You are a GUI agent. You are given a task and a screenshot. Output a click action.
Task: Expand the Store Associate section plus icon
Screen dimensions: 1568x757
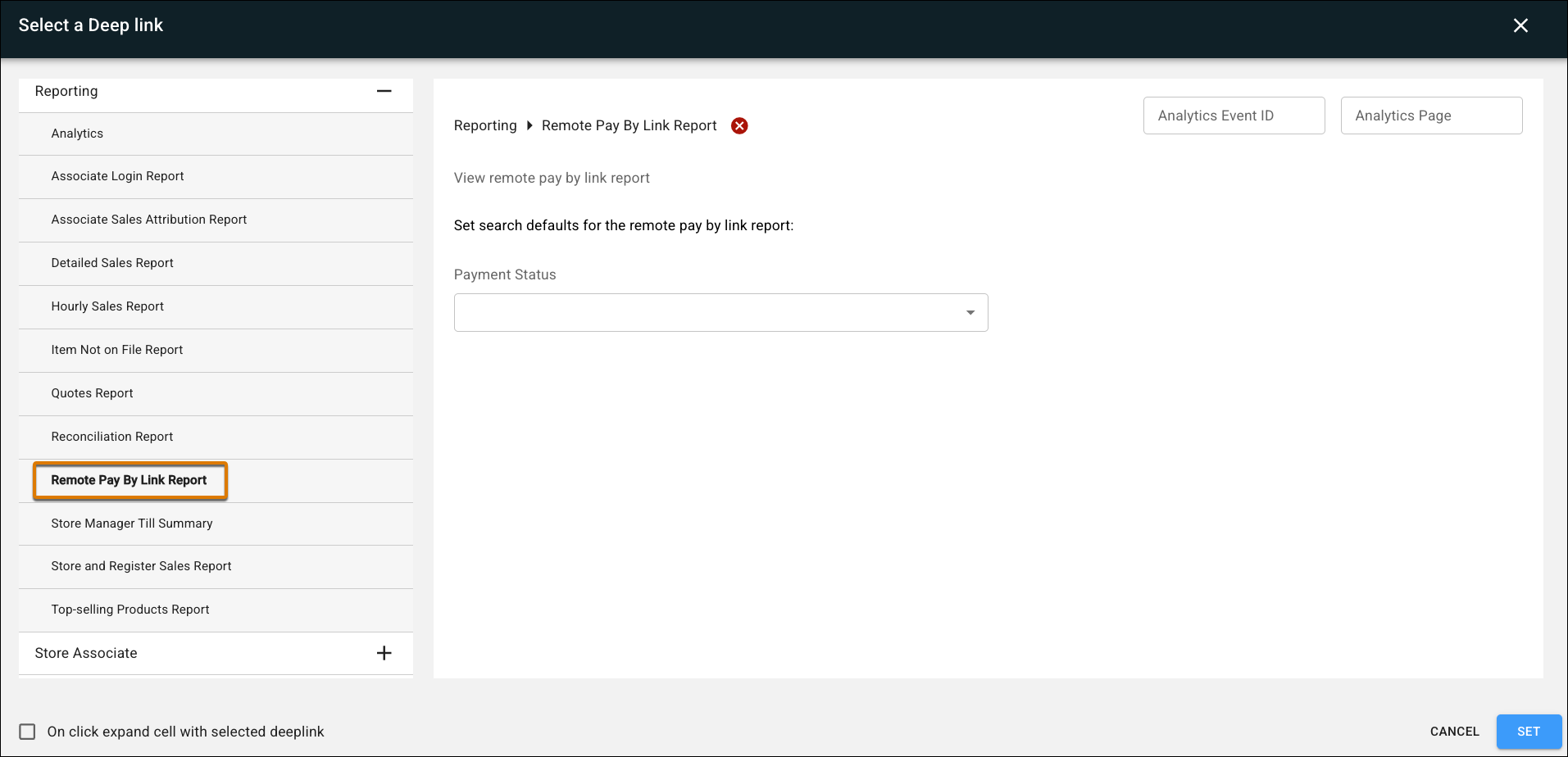pos(384,653)
